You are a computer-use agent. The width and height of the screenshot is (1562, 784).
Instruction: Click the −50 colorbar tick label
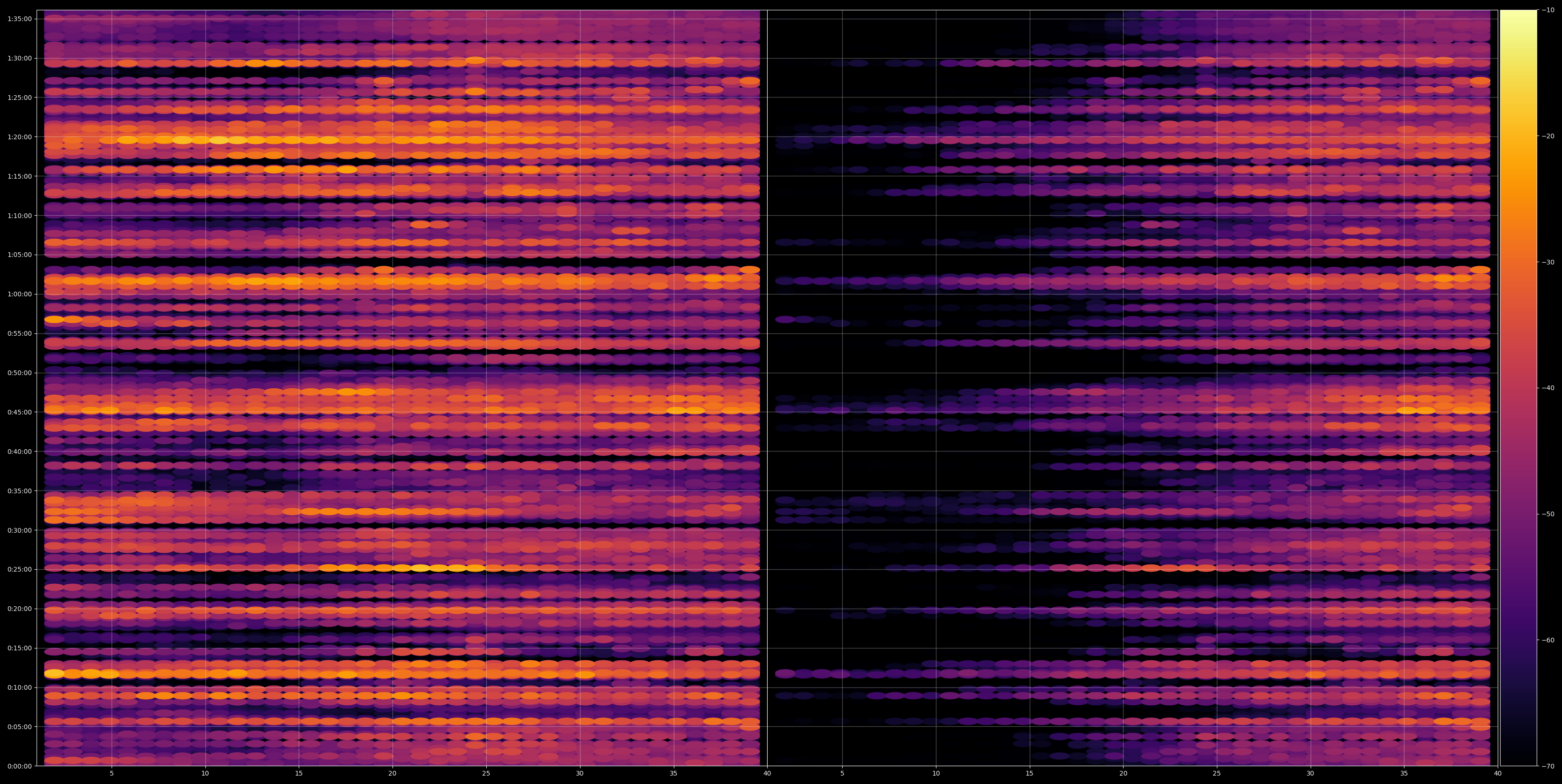click(x=1548, y=514)
